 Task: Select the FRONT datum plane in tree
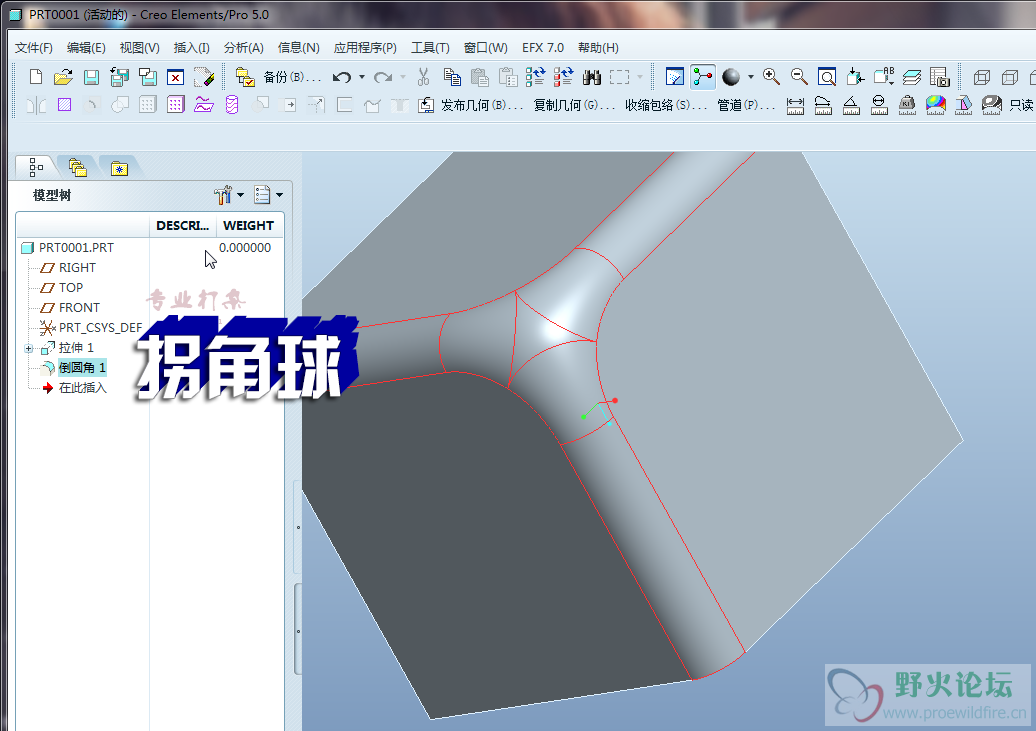[x=79, y=307]
